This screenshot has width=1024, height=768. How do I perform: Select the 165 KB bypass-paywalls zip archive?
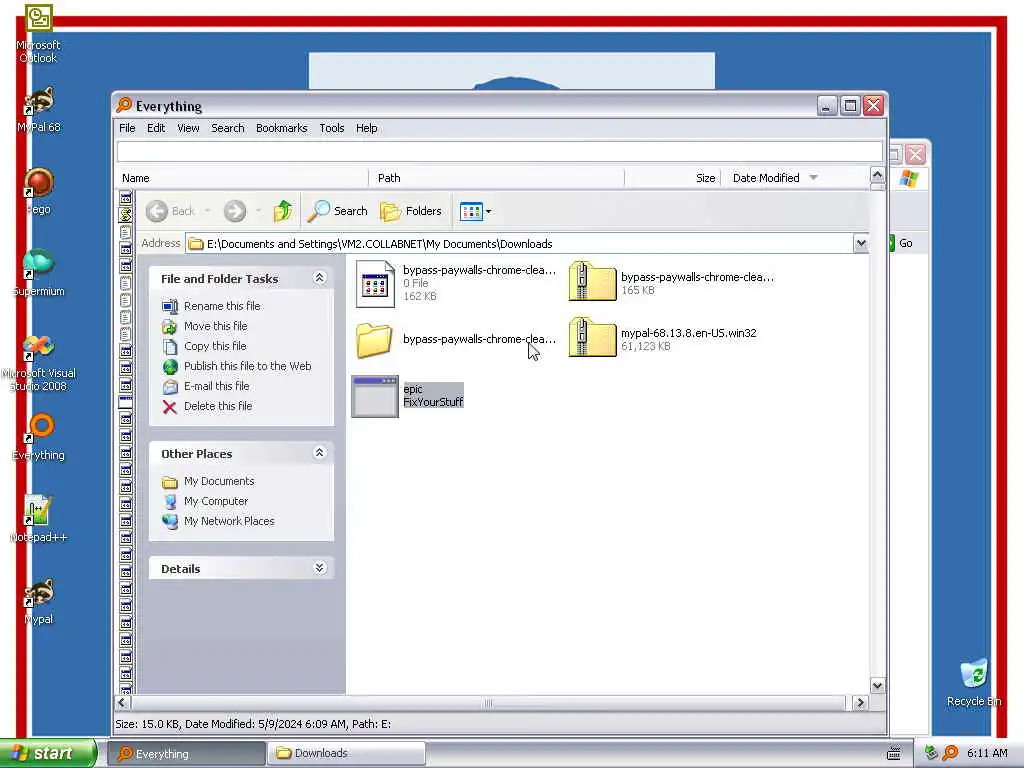coord(671,283)
